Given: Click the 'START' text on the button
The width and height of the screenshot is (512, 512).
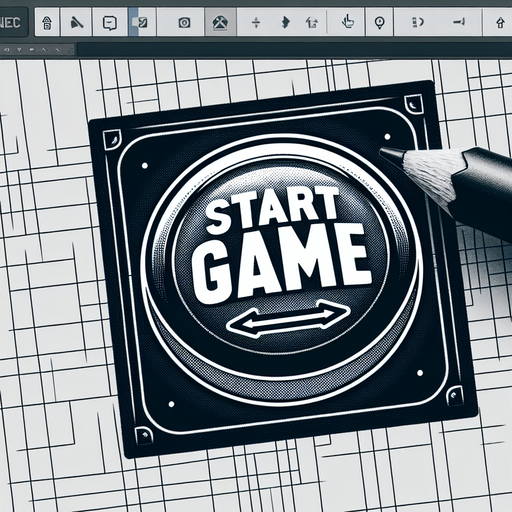Looking at the screenshot, I should [272, 209].
